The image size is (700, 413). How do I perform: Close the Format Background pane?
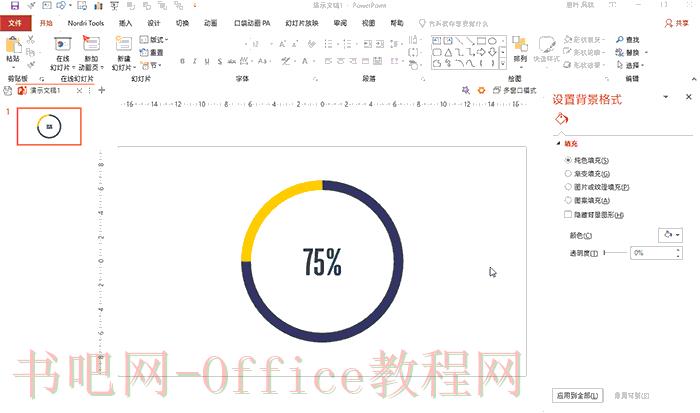pyautogui.click(x=688, y=97)
